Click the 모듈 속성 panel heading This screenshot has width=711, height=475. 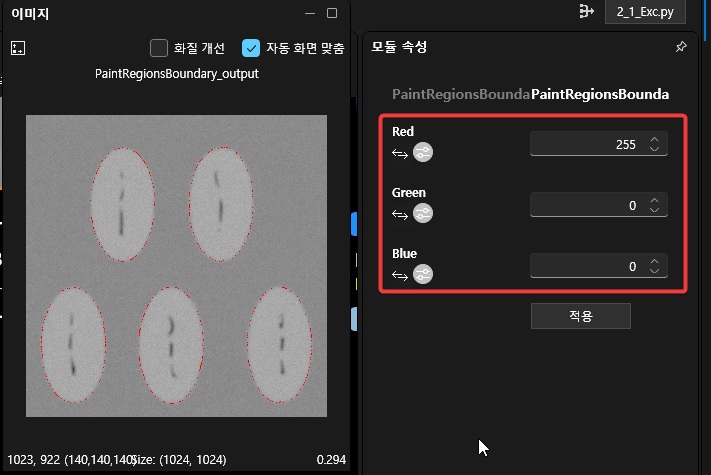tap(399, 47)
